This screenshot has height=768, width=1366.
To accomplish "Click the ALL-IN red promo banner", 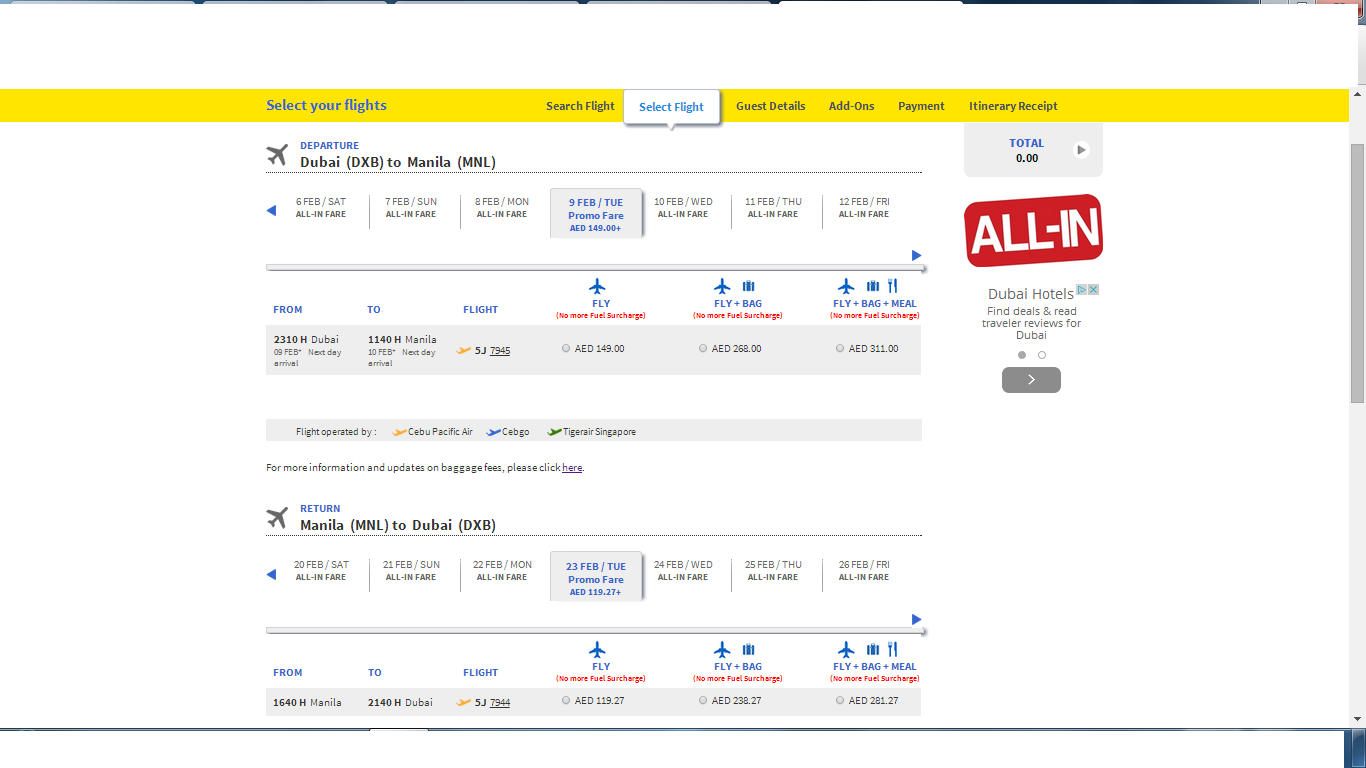I will coord(1033,230).
